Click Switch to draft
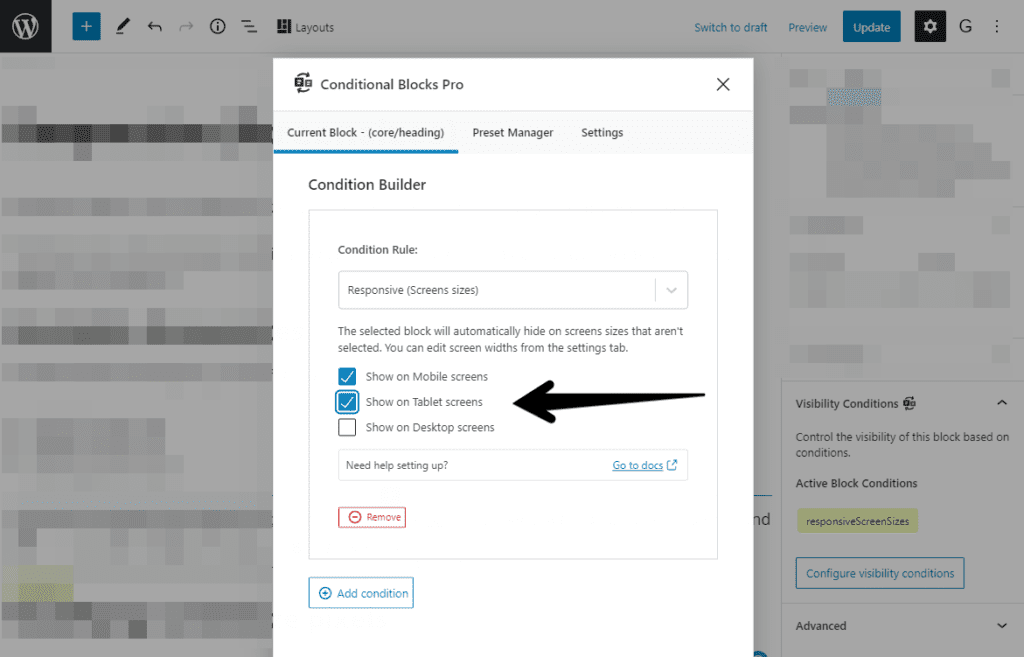Image resolution: width=1024 pixels, height=657 pixels. pos(730,27)
